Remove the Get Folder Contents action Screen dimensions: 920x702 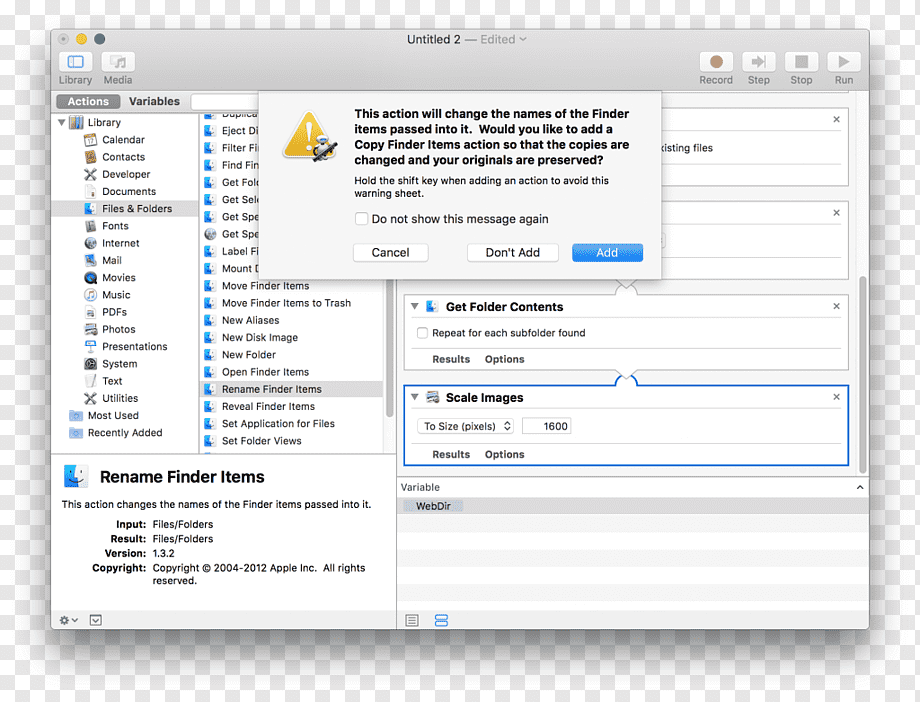click(x=836, y=306)
